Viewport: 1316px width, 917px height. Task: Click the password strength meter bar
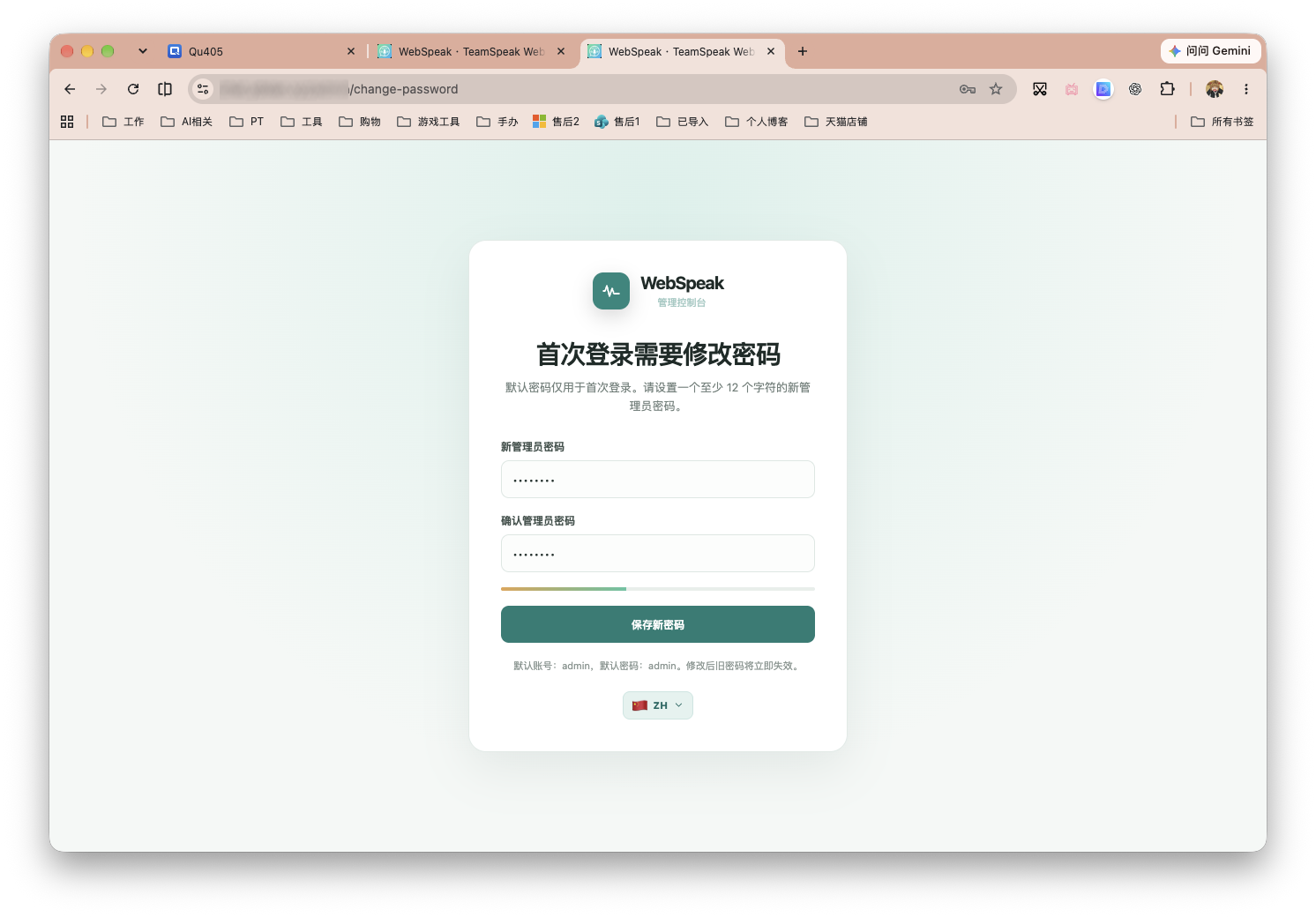(658, 588)
